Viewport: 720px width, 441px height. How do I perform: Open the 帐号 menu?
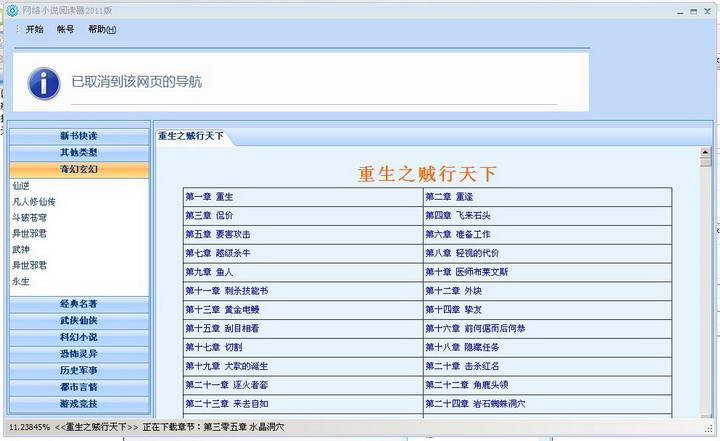coord(65,29)
